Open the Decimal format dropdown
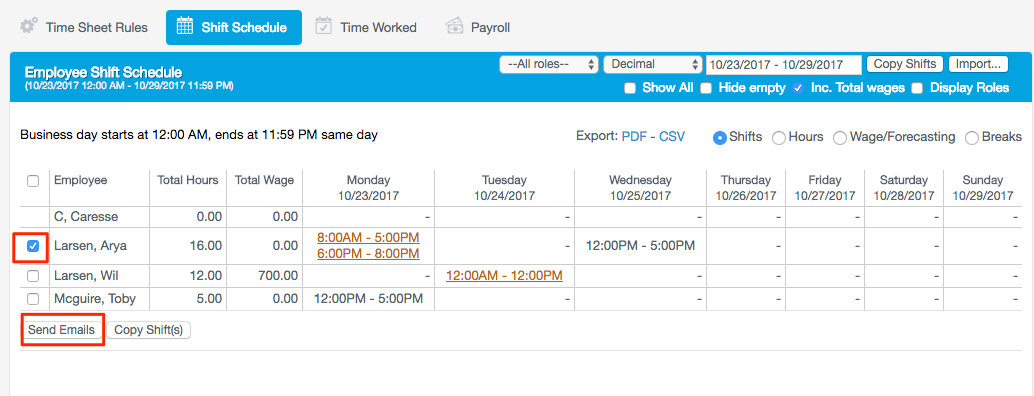 click(x=653, y=65)
